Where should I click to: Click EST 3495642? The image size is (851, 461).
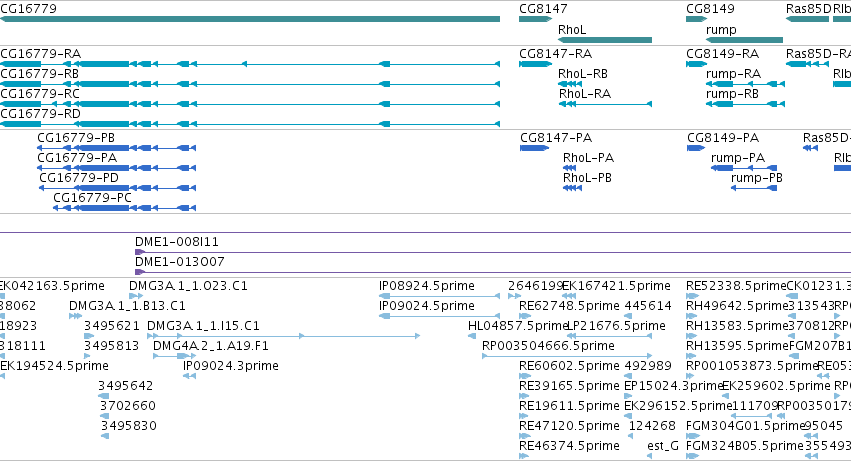pos(104,396)
